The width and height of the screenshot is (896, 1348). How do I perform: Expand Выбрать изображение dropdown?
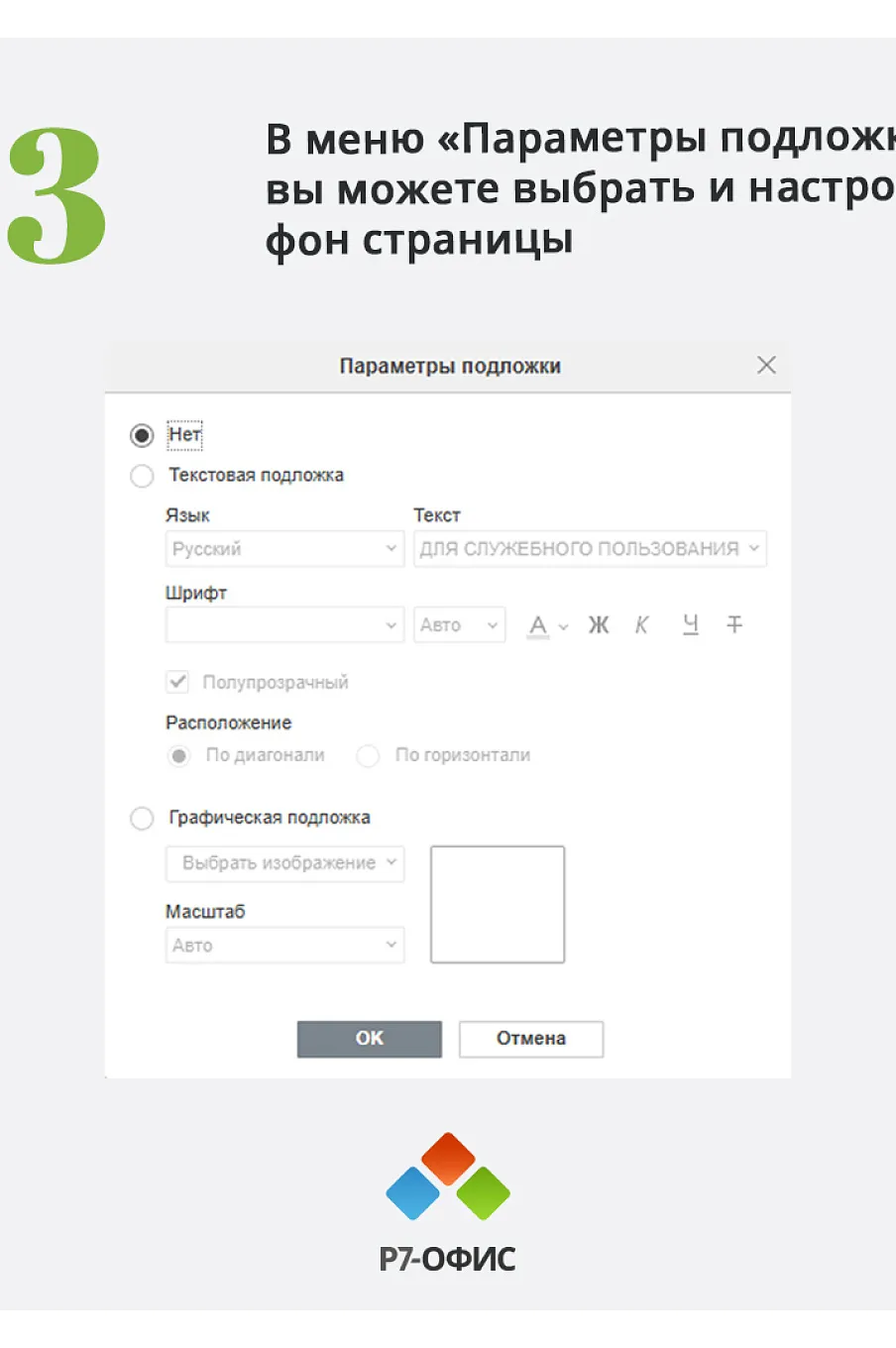pos(284,863)
